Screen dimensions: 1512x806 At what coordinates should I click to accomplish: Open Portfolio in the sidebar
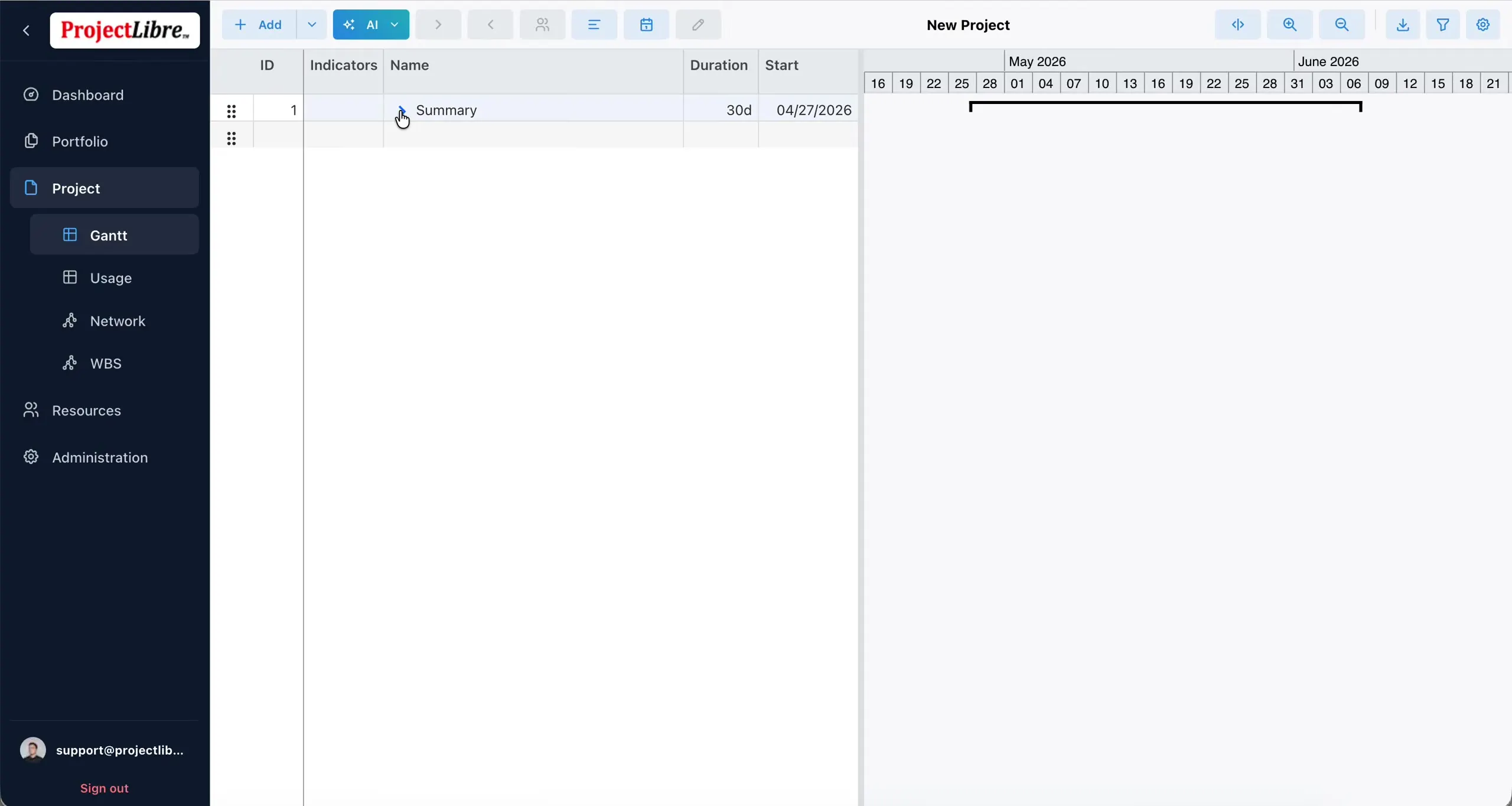tap(105, 141)
